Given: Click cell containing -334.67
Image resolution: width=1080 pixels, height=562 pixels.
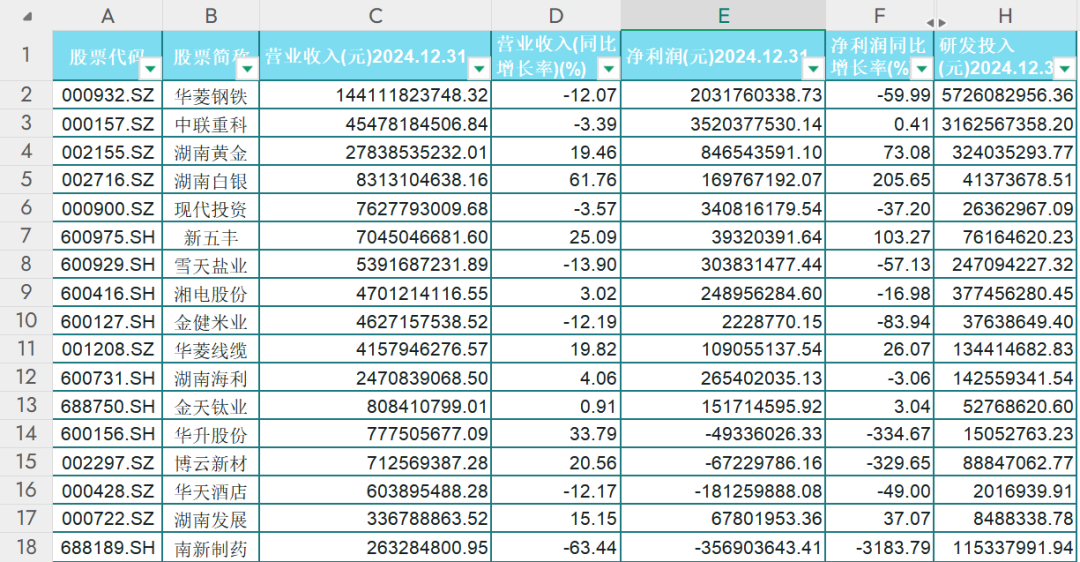Looking at the screenshot, I should [x=880, y=435].
